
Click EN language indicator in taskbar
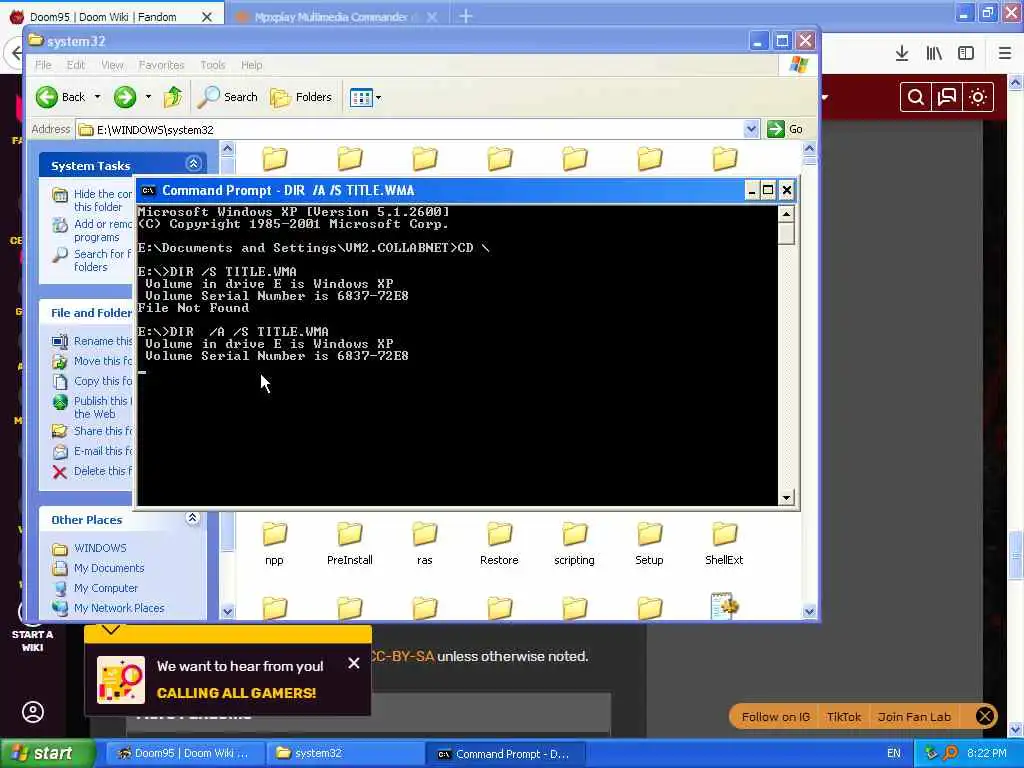(893, 754)
